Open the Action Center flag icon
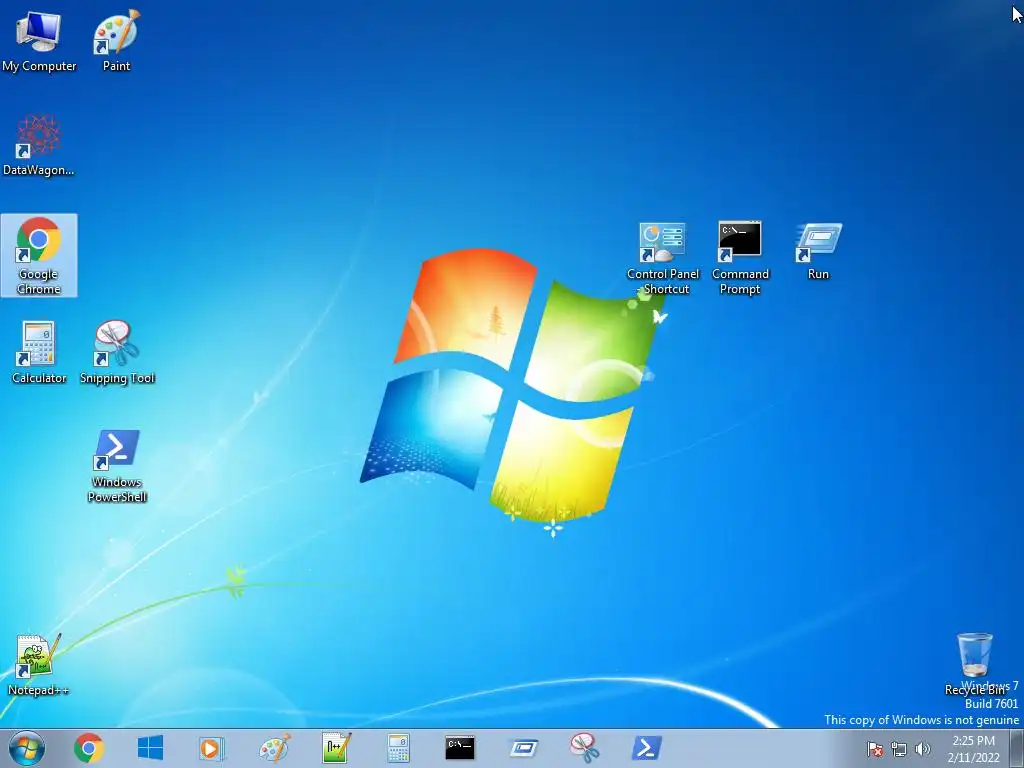 (x=874, y=750)
